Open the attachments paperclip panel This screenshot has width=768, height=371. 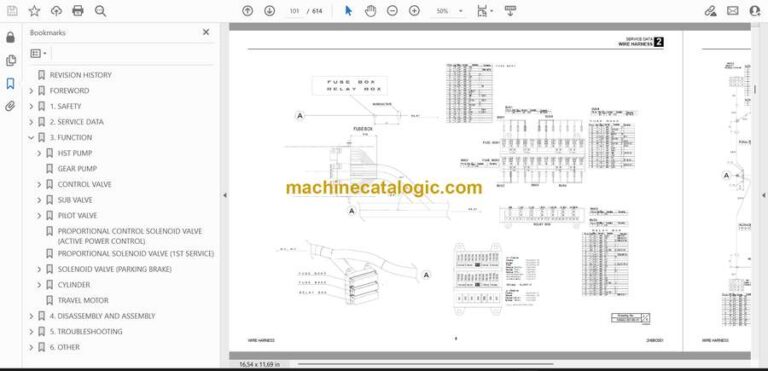pos(10,106)
